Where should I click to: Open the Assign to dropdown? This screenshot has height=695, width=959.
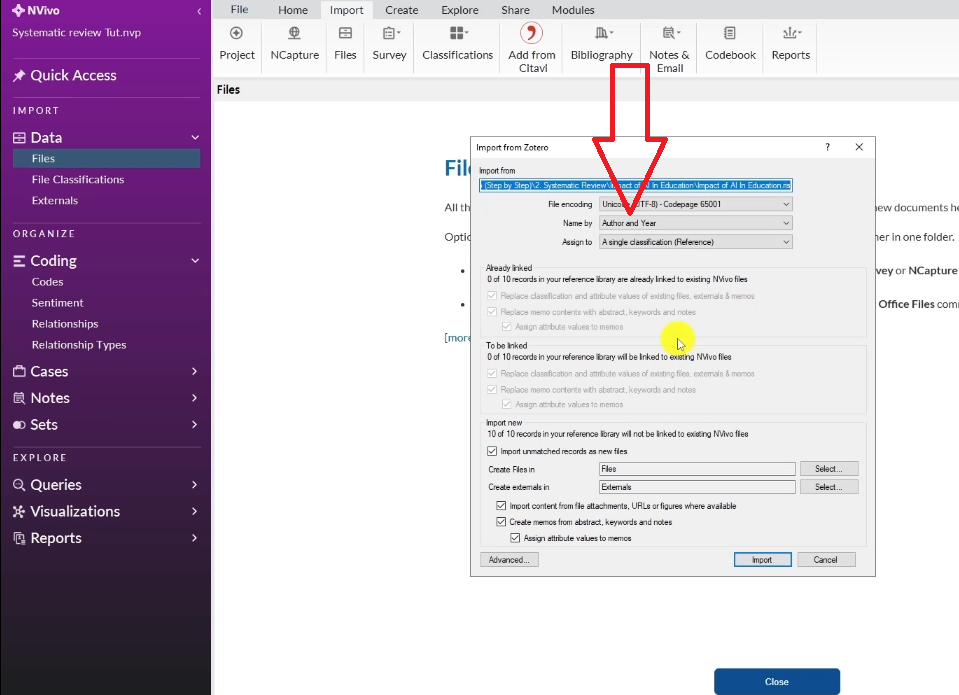click(x=696, y=242)
